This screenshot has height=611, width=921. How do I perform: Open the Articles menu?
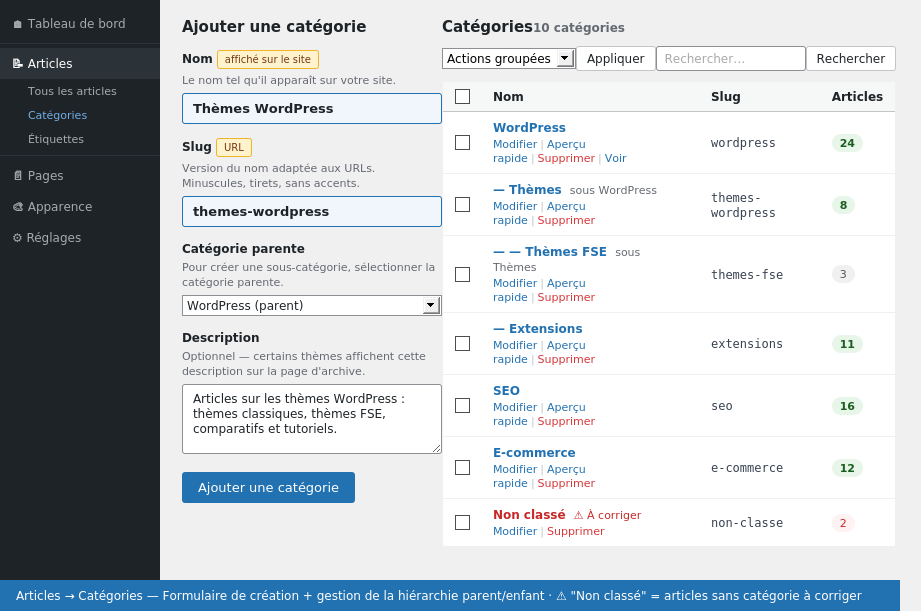80,63
